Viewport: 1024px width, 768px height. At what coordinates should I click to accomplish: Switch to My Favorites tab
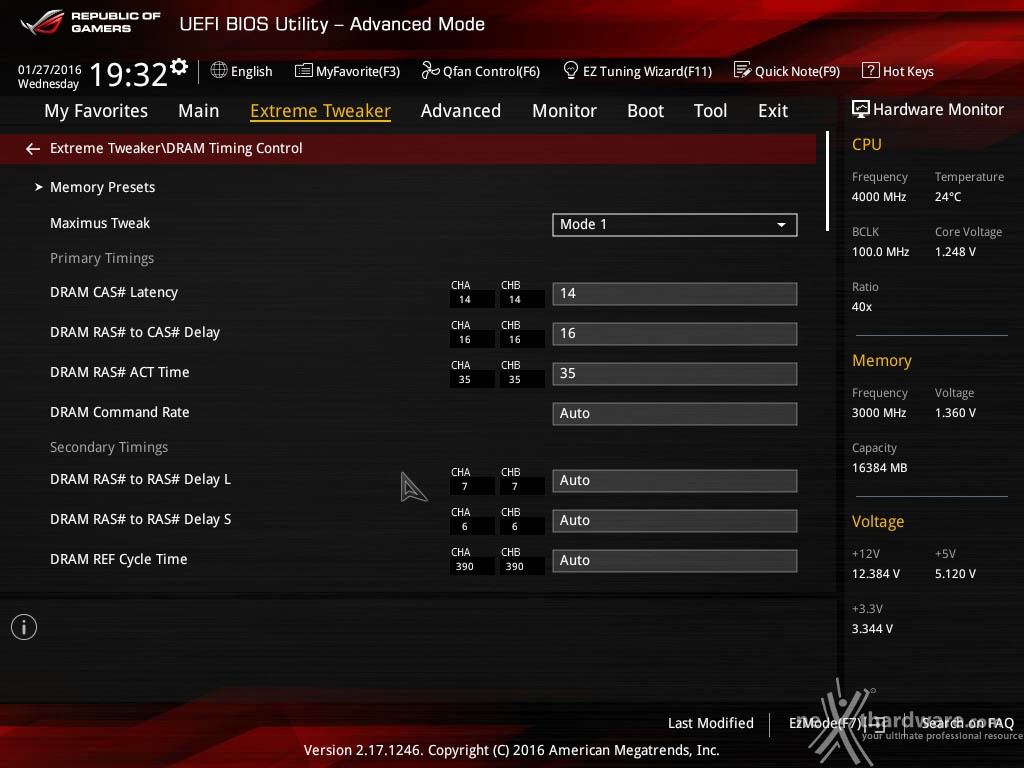[96, 111]
